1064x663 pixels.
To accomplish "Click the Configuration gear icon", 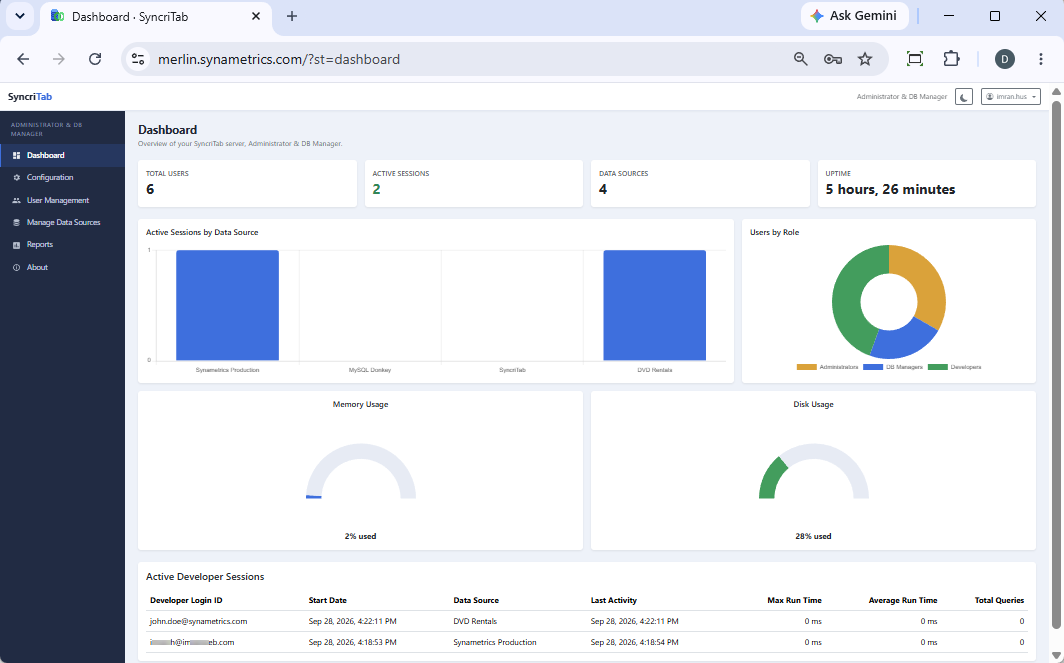I will coord(17,177).
